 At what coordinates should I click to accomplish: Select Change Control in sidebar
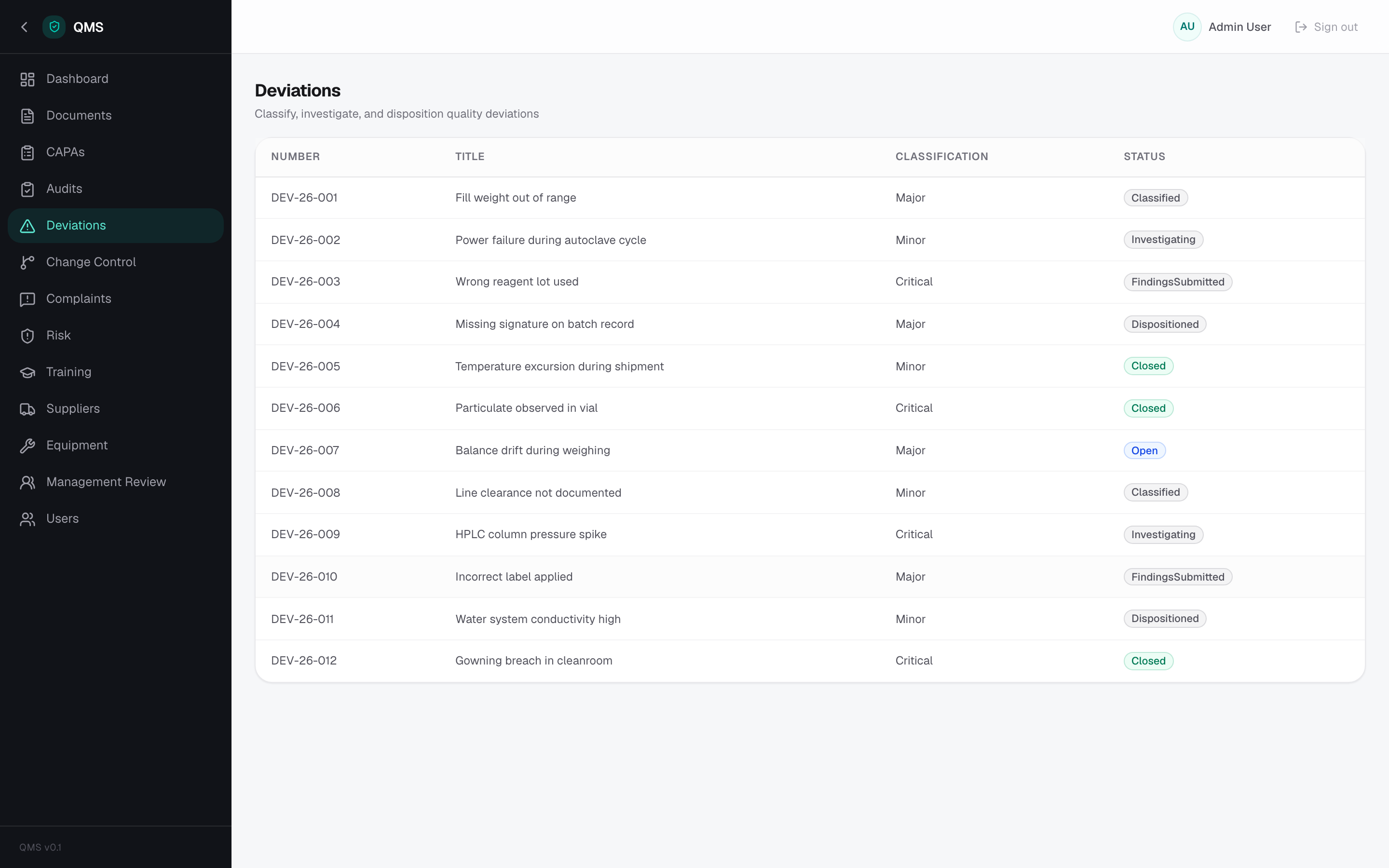point(115,262)
